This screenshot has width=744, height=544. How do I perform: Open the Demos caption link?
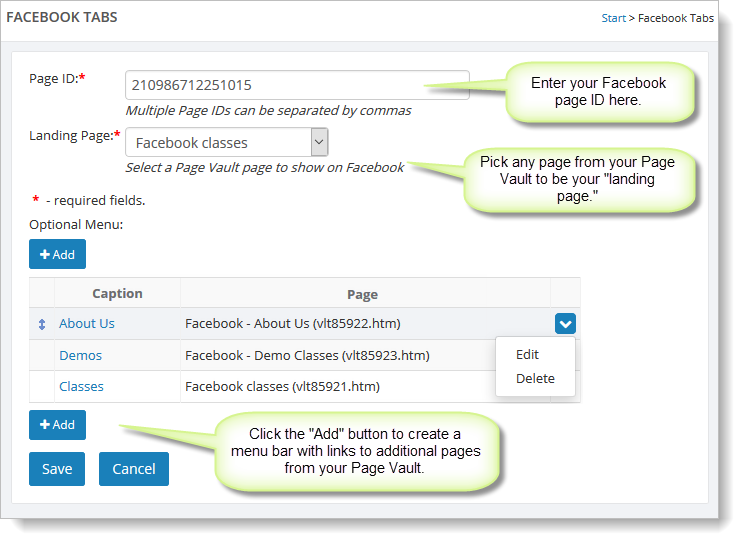pyautogui.click(x=81, y=356)
